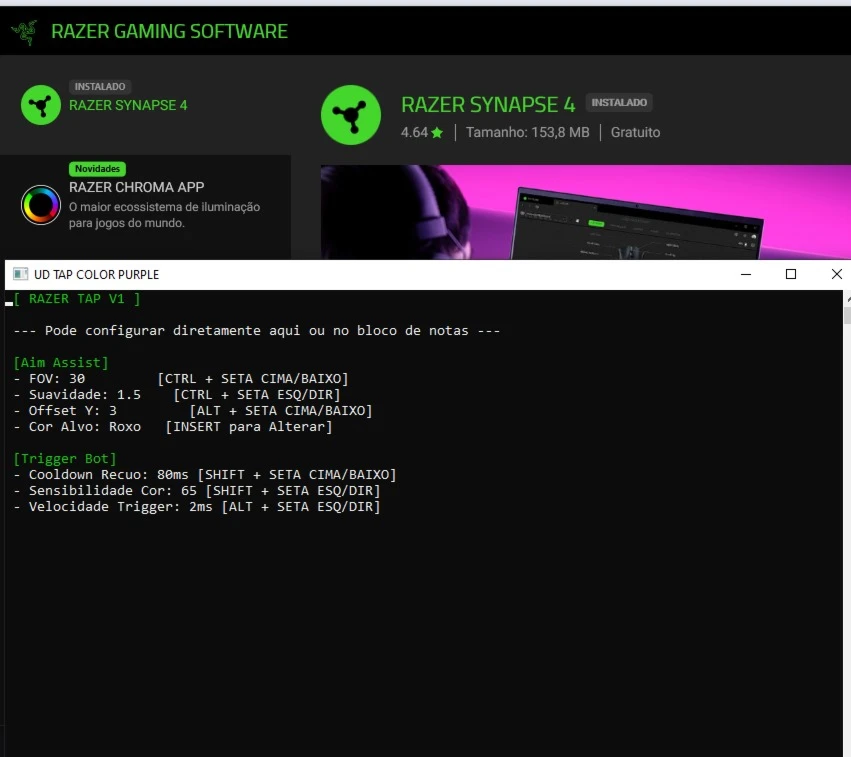Click the 'UD TAP COLOR PURPLE' window title text
This screenshot has width=851, height=757.
click(x=97, y=275)
